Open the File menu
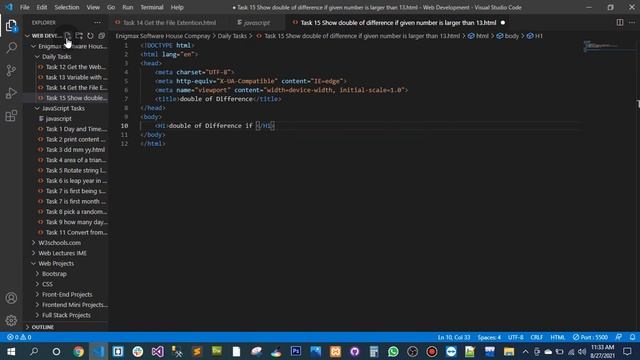The width and height of the screenshot is (640, 360). 24,7
